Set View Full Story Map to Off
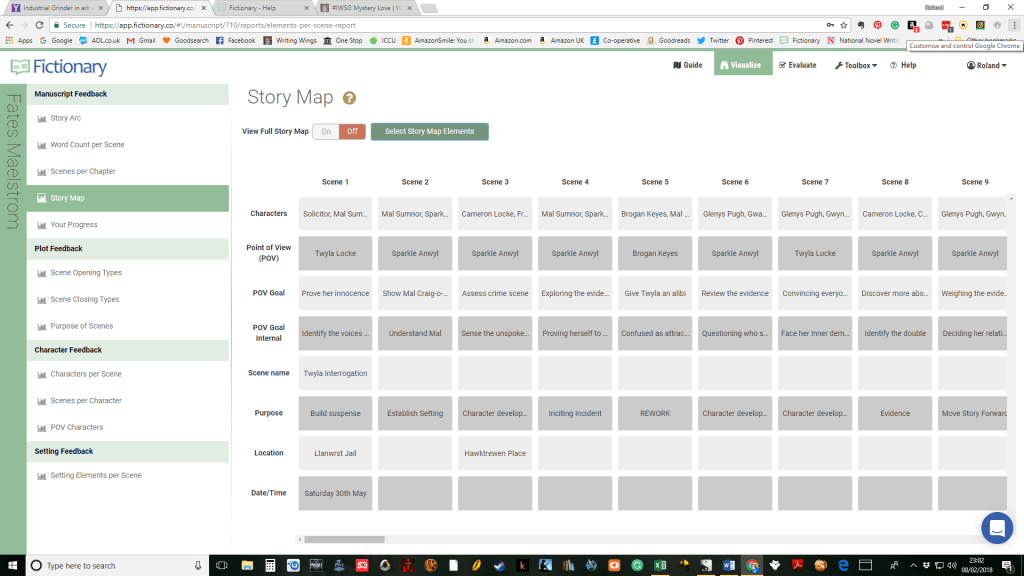 pos(352,131)
